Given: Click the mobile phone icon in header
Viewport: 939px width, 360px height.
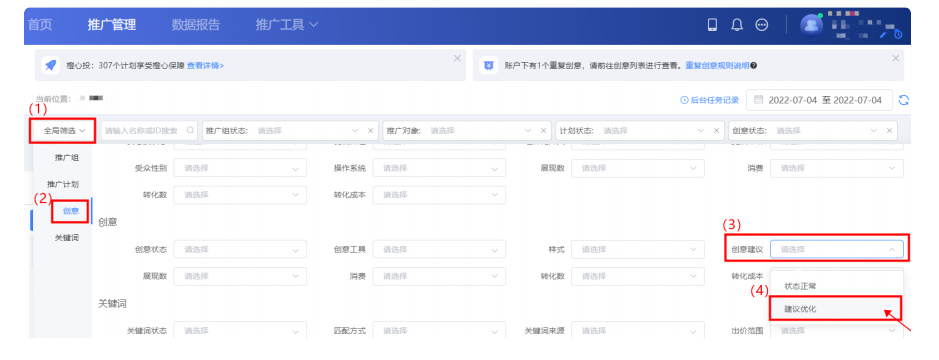Looking at the screenshot, I should coord(712,25).
